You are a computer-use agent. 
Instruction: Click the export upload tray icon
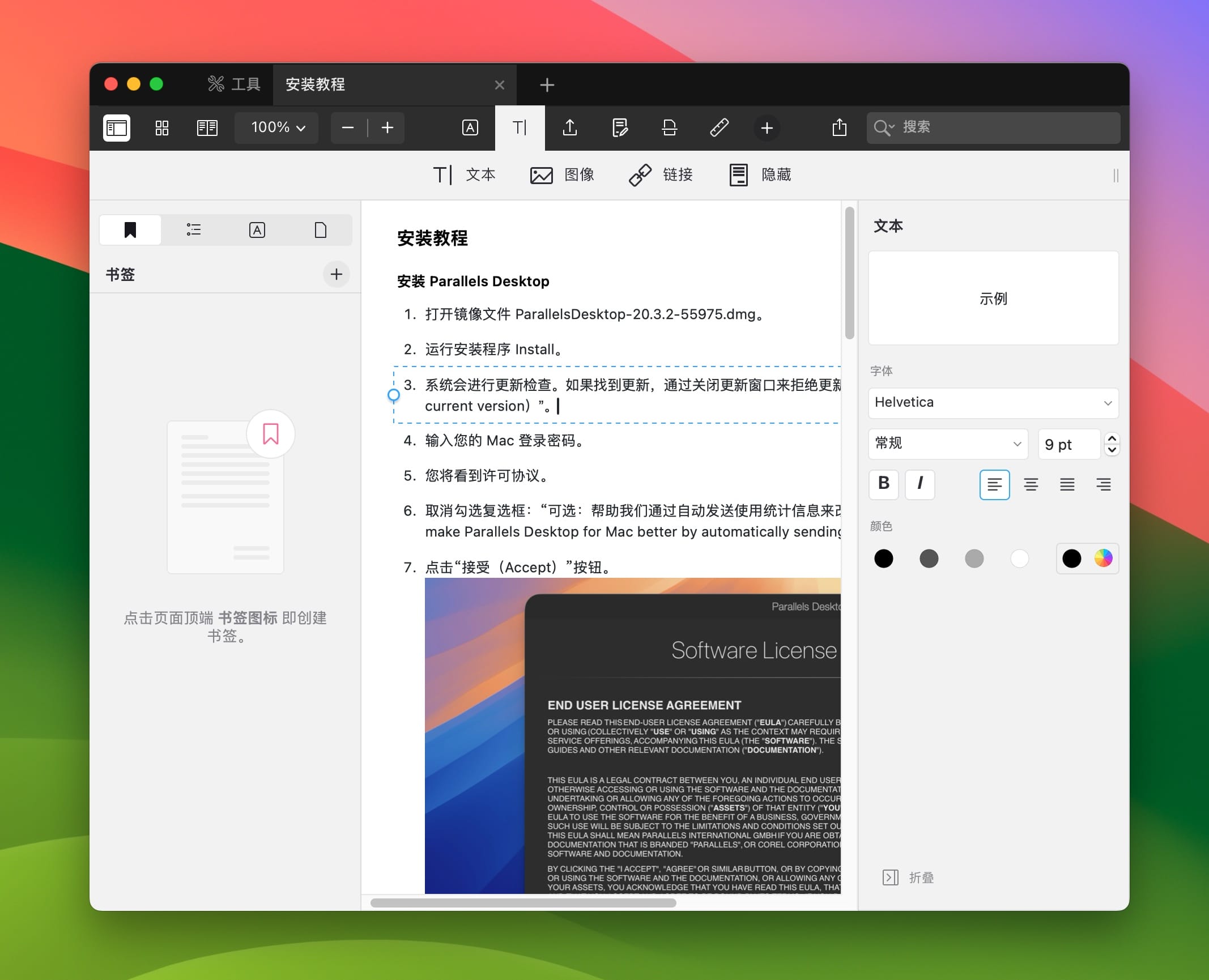pos(570,127)
